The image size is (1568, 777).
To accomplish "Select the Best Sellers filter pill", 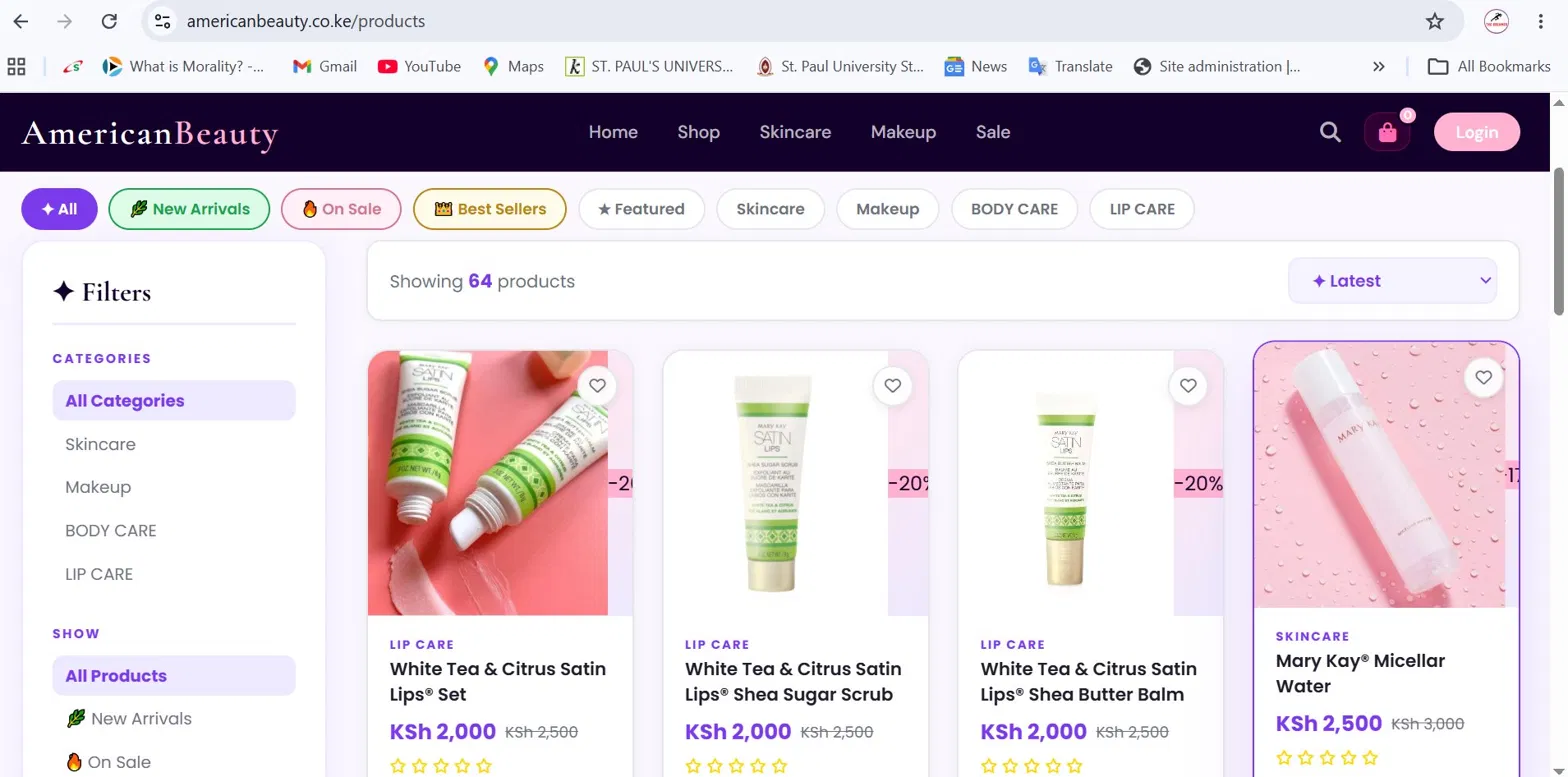I will [490, 209].
